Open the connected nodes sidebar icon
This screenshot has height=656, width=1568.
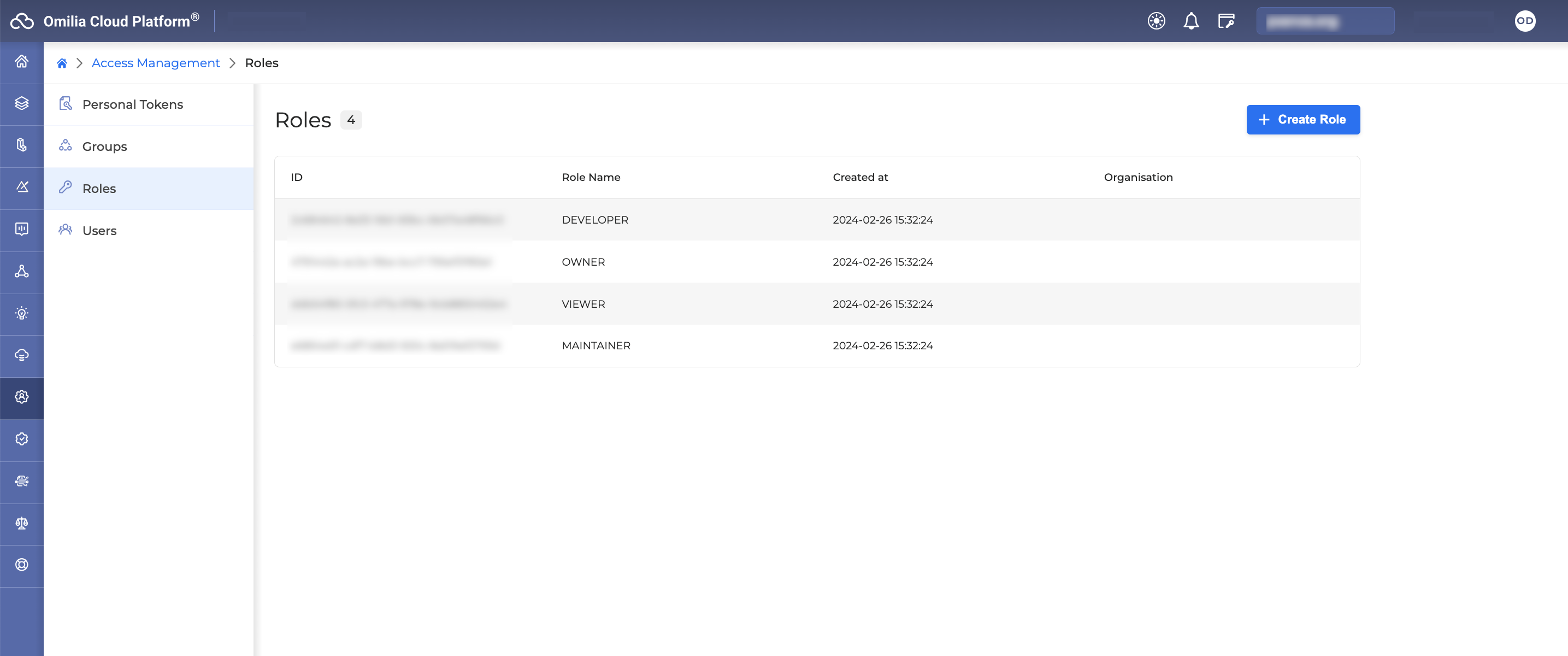point(22,271)
